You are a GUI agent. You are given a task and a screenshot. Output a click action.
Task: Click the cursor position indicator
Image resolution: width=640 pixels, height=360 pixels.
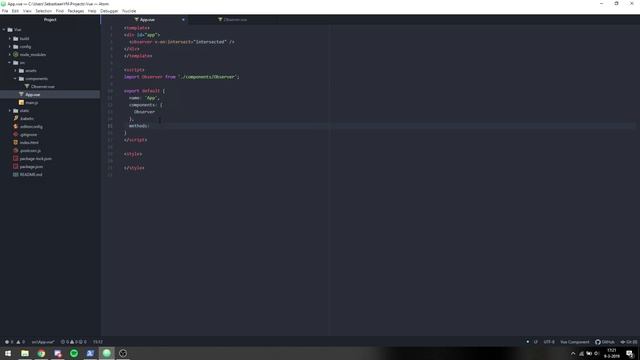(98, 342)
